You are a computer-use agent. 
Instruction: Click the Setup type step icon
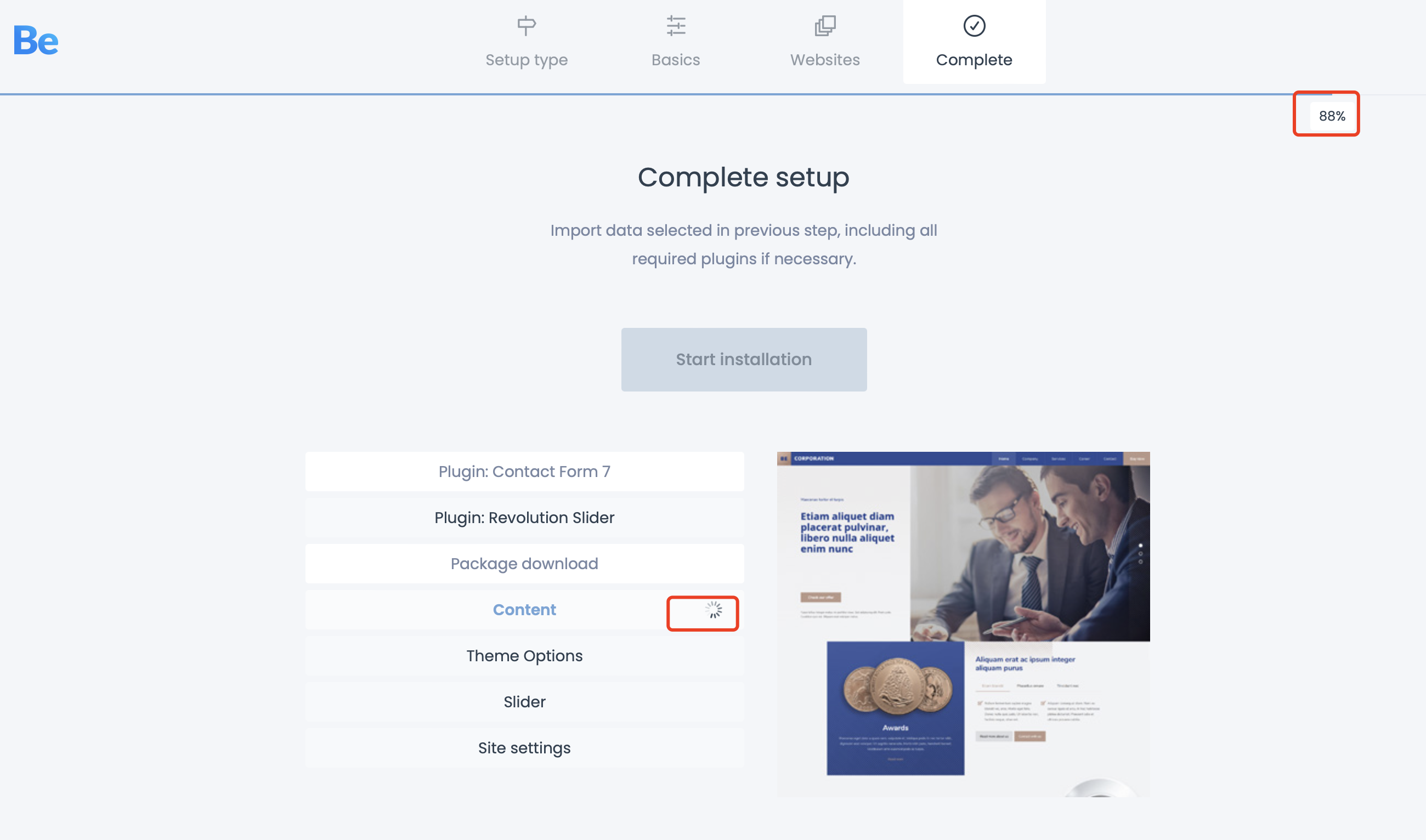point(526,26)
